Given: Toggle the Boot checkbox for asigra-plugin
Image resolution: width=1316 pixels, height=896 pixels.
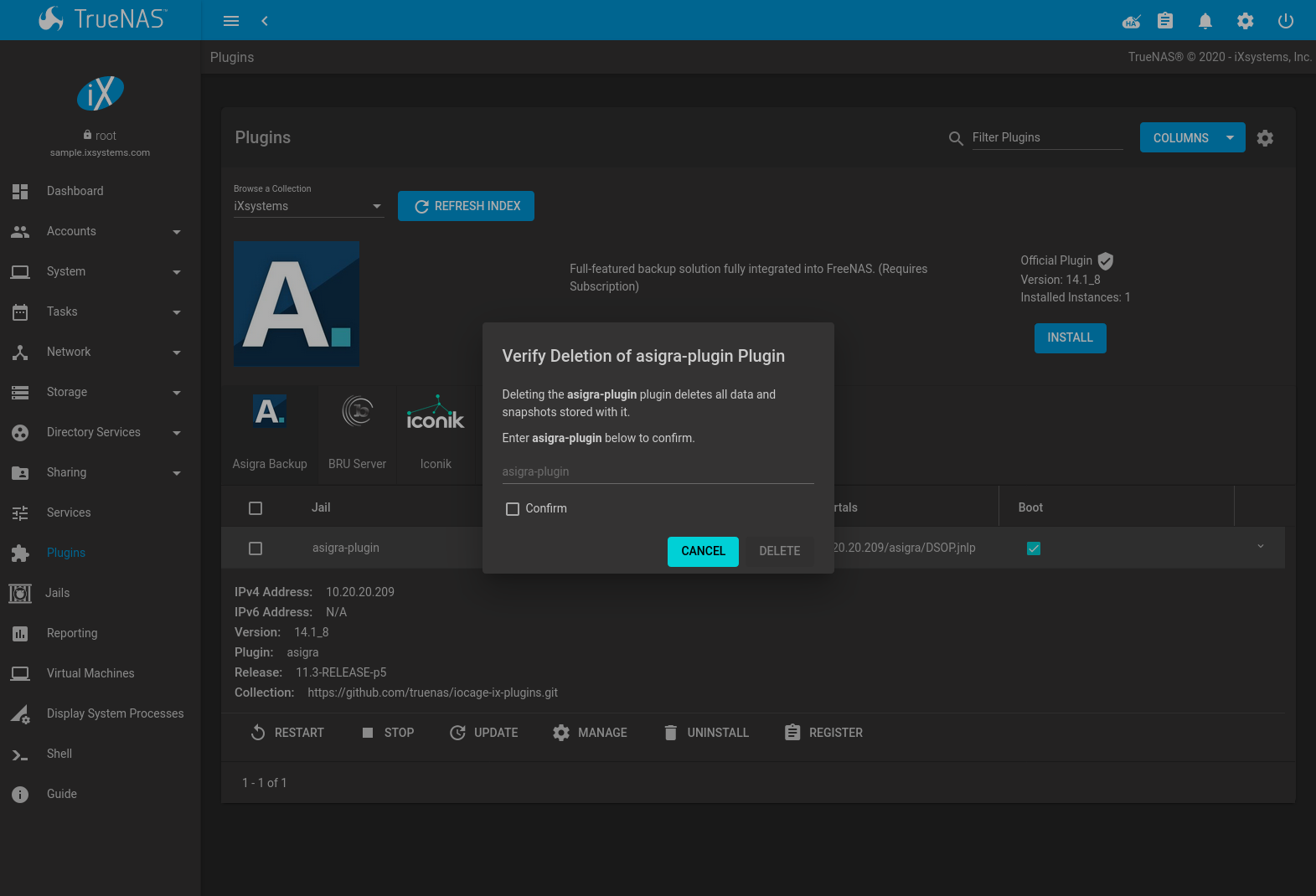Looking at the screenshot, I should coord(1034,548).
